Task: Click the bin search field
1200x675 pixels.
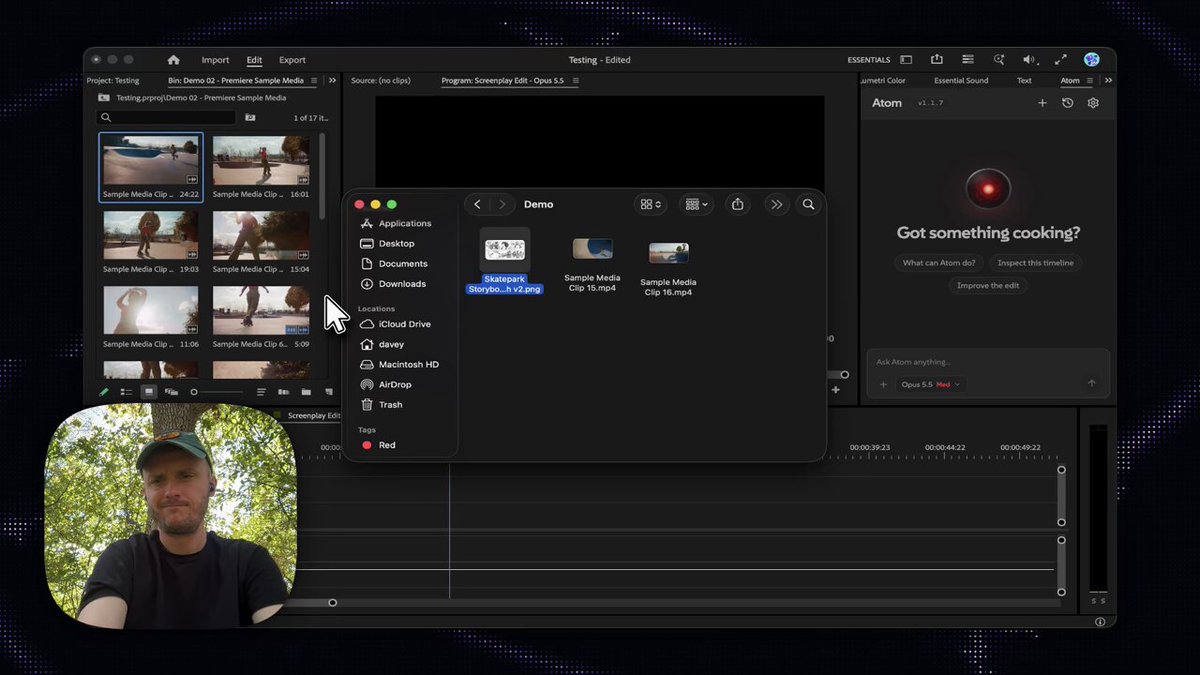Action: click(x=166, y=118)
